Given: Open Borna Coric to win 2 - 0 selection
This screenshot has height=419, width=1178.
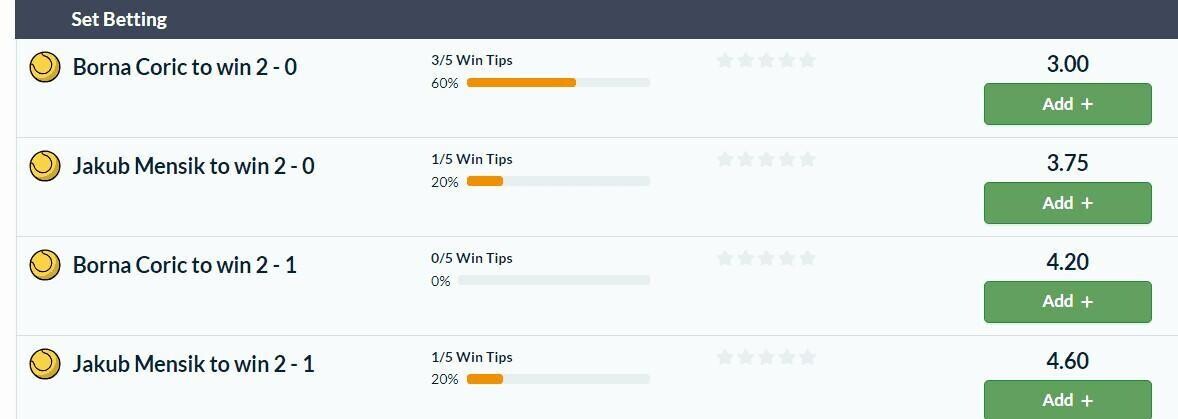Looking at the screenshot, I should pyautogui.click(x=185, y=67).
